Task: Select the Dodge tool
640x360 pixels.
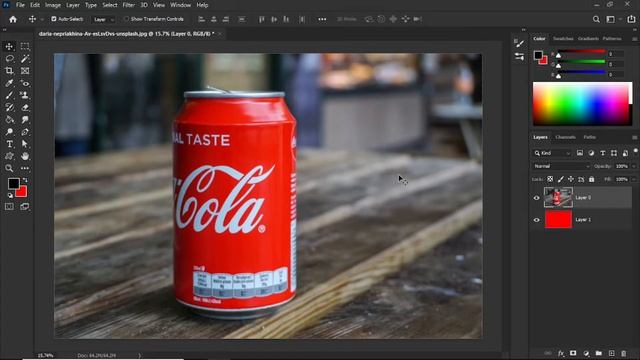Action: pyautogui.click(x=9, y=132)
